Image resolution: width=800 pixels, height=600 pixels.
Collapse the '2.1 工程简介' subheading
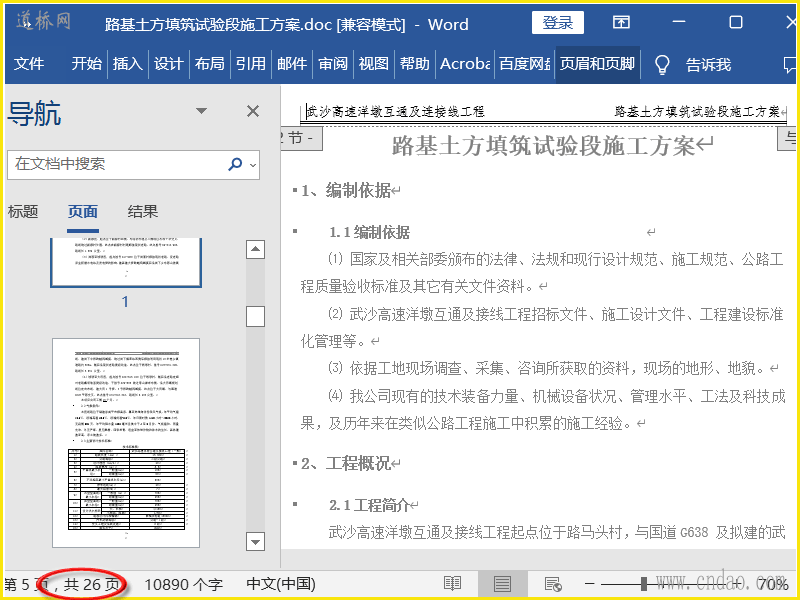pyautogui.click(x=294, y=505)
